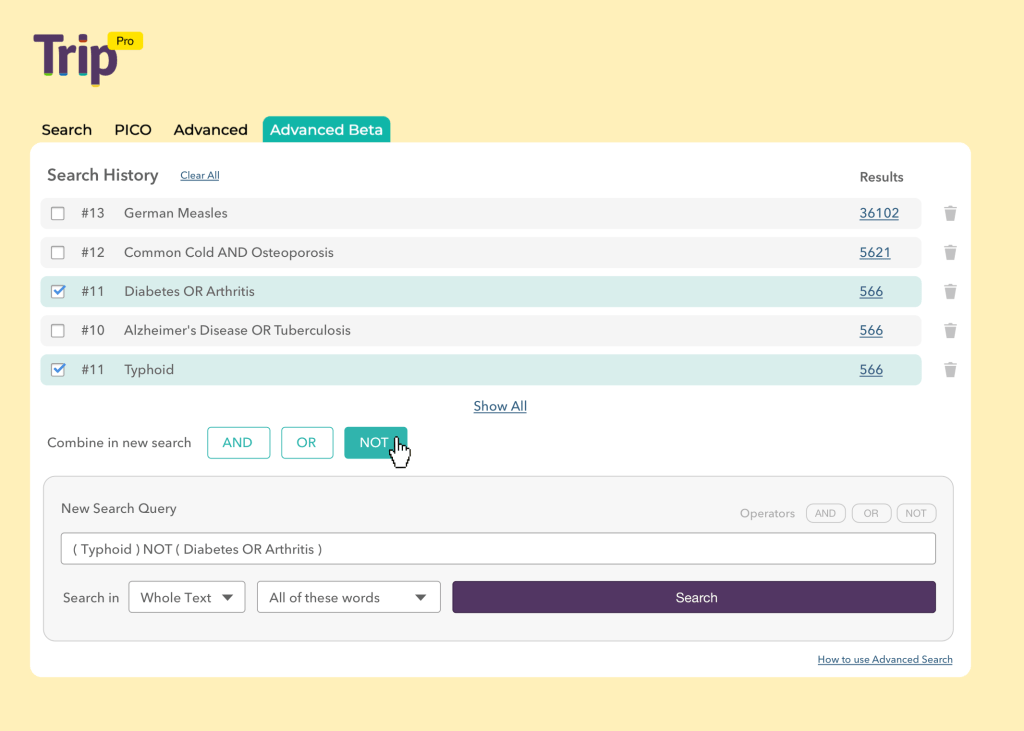This screenshot has width=1024, height=731.
Task: Show all search history entries
Action: pos(500,406)
